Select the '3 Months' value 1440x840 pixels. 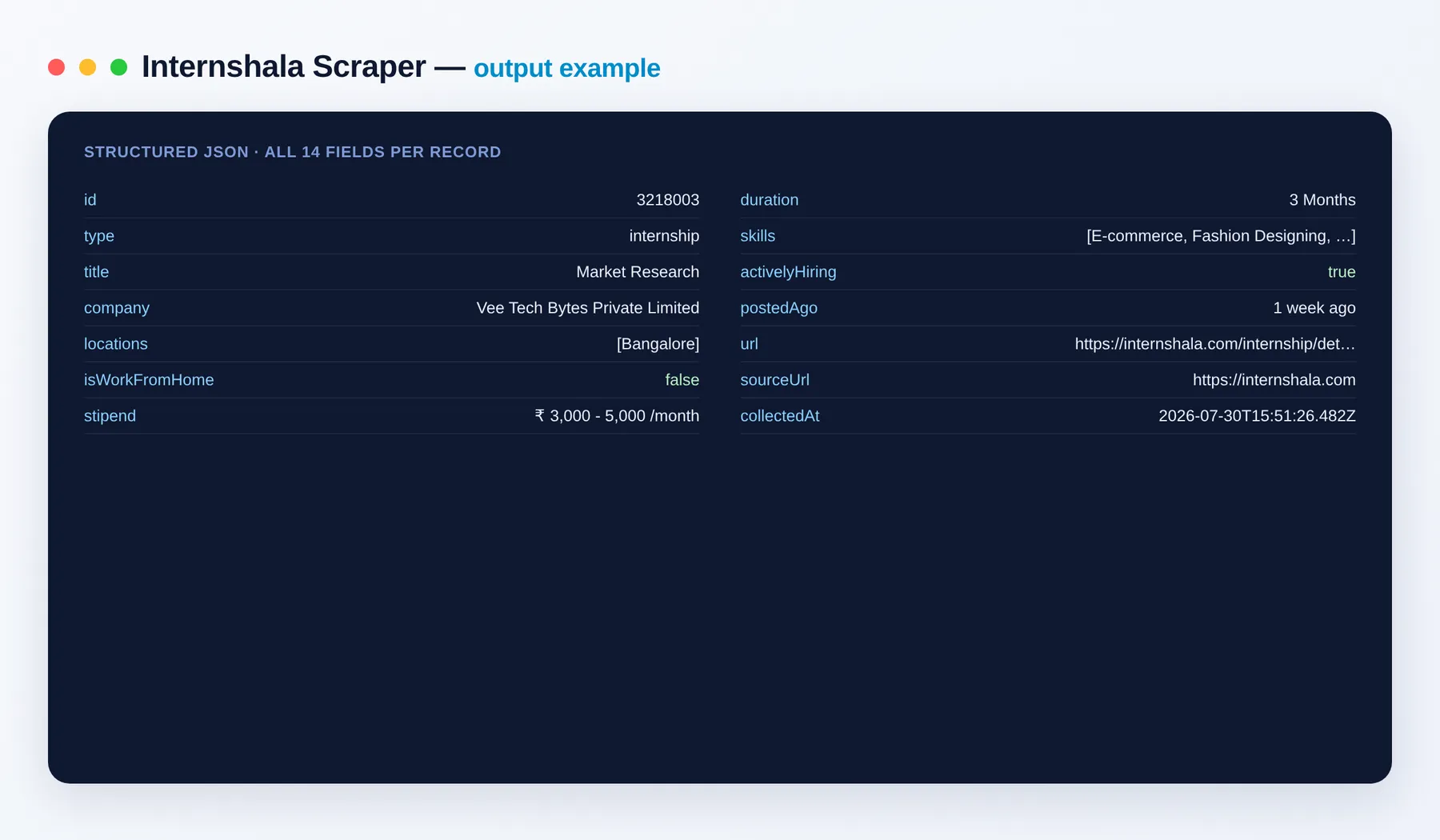(x=1322, y=200)
